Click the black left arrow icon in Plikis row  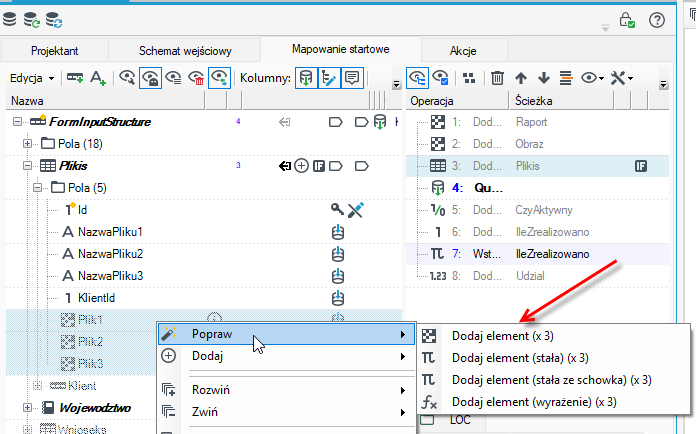(x=285, y=166)
